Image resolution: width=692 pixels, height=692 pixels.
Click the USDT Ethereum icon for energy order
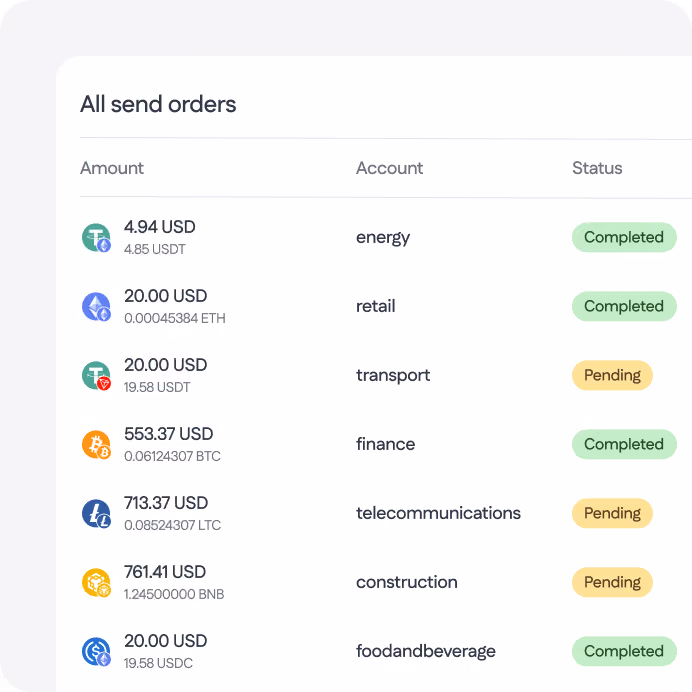tap(96, 237)
